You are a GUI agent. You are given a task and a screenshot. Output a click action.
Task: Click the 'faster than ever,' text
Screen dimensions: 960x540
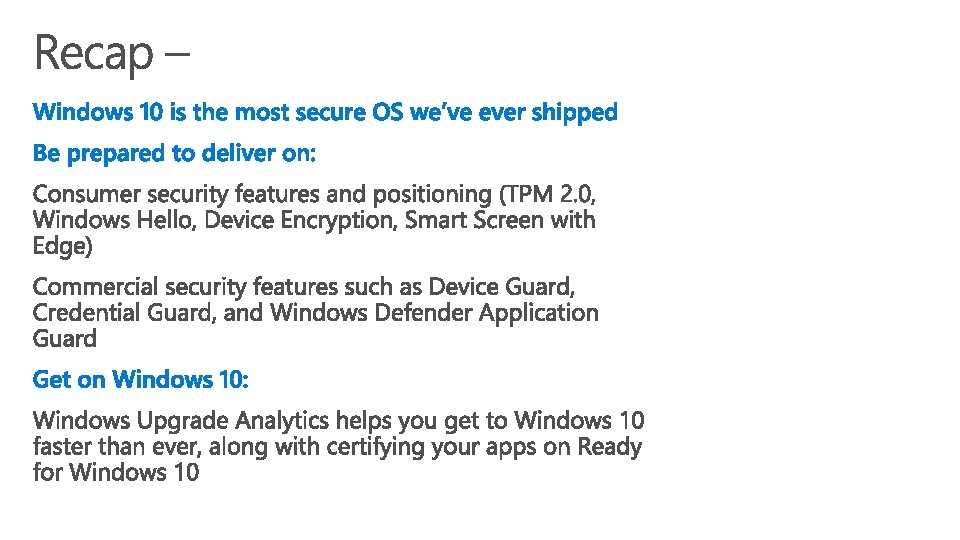pyautogui.click(x=118, y=447)
